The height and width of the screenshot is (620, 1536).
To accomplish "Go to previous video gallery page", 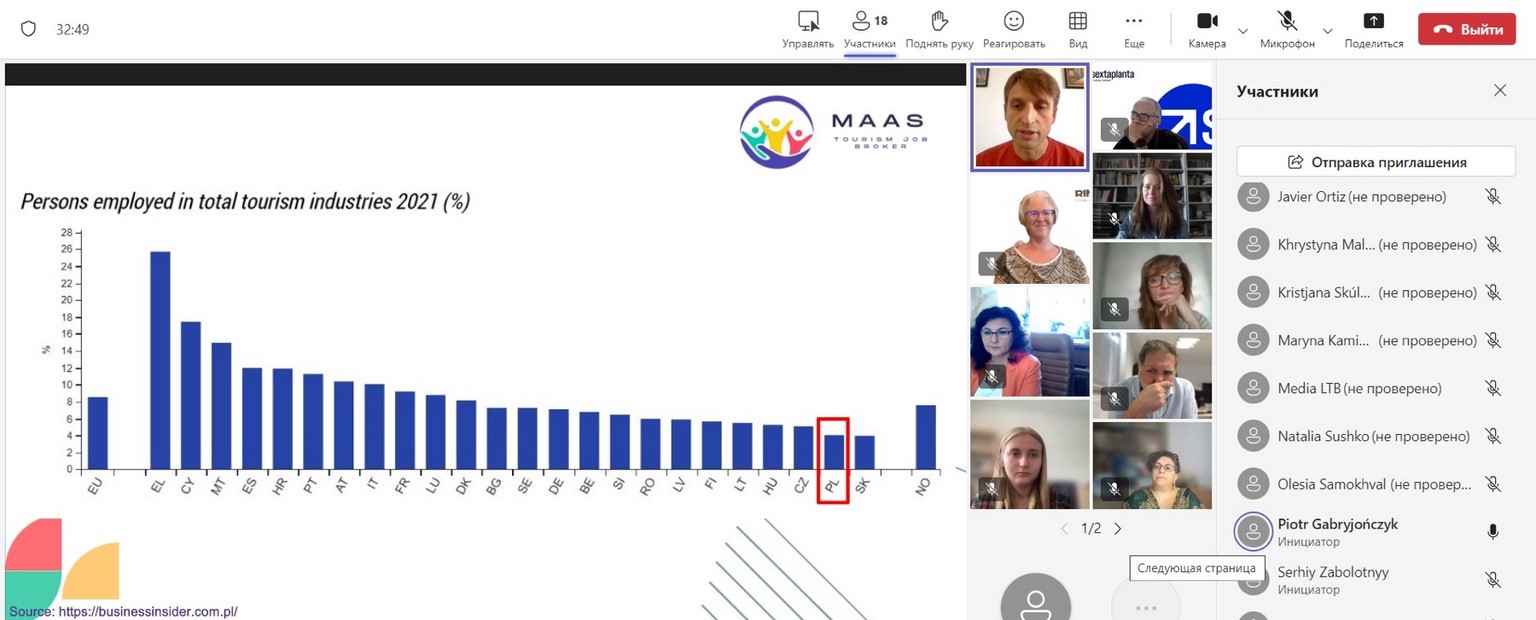I will point(1064,528).
